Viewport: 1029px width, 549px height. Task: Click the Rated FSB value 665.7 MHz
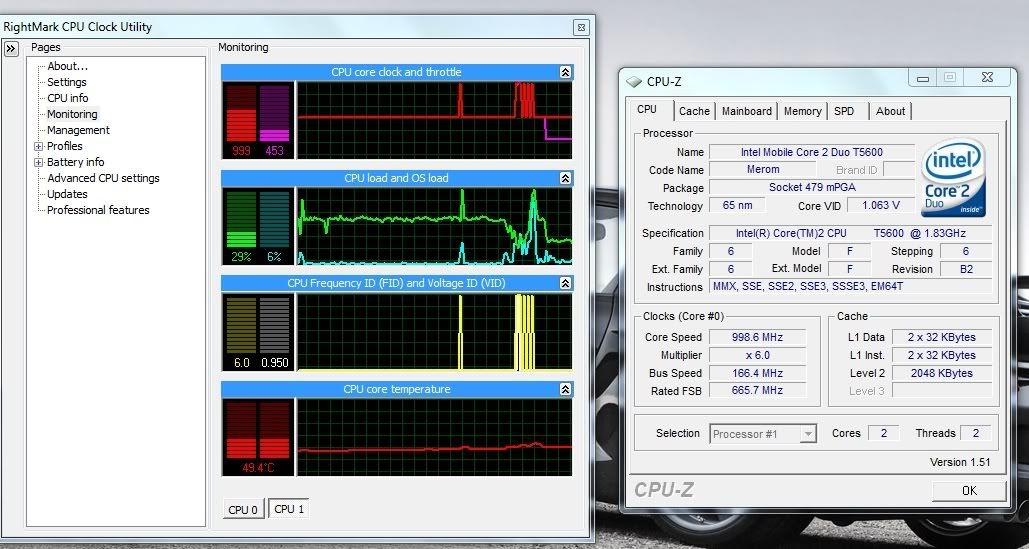757,390
